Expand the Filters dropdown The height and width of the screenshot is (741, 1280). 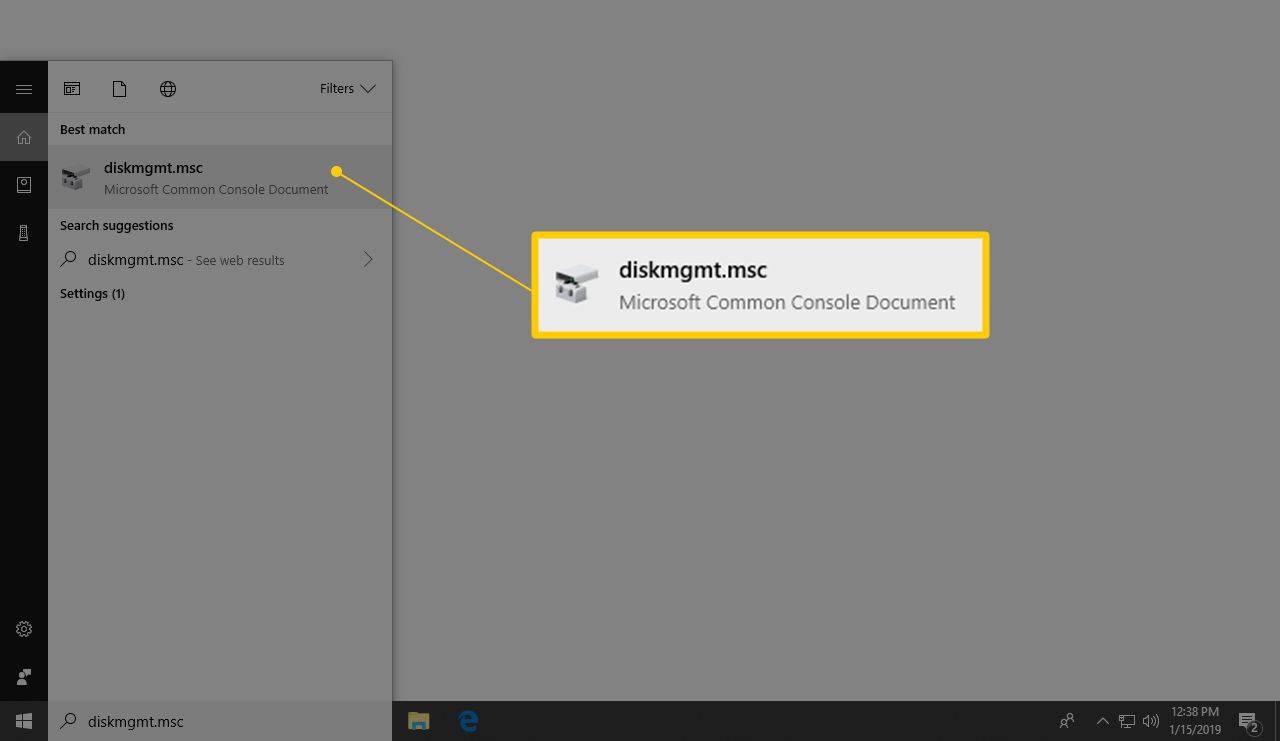tap(347, 89)
